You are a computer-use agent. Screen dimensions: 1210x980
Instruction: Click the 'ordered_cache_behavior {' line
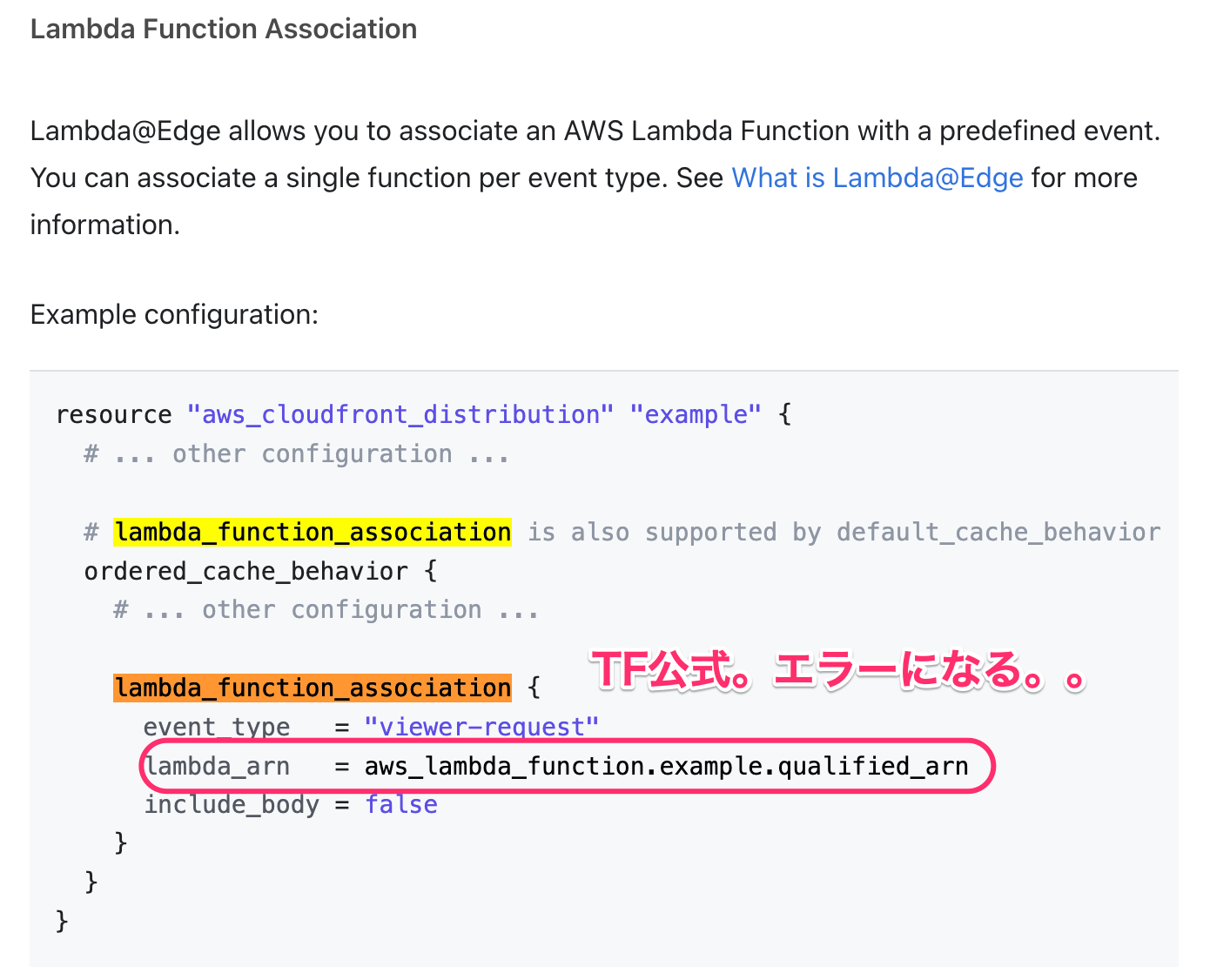point(261,571)
